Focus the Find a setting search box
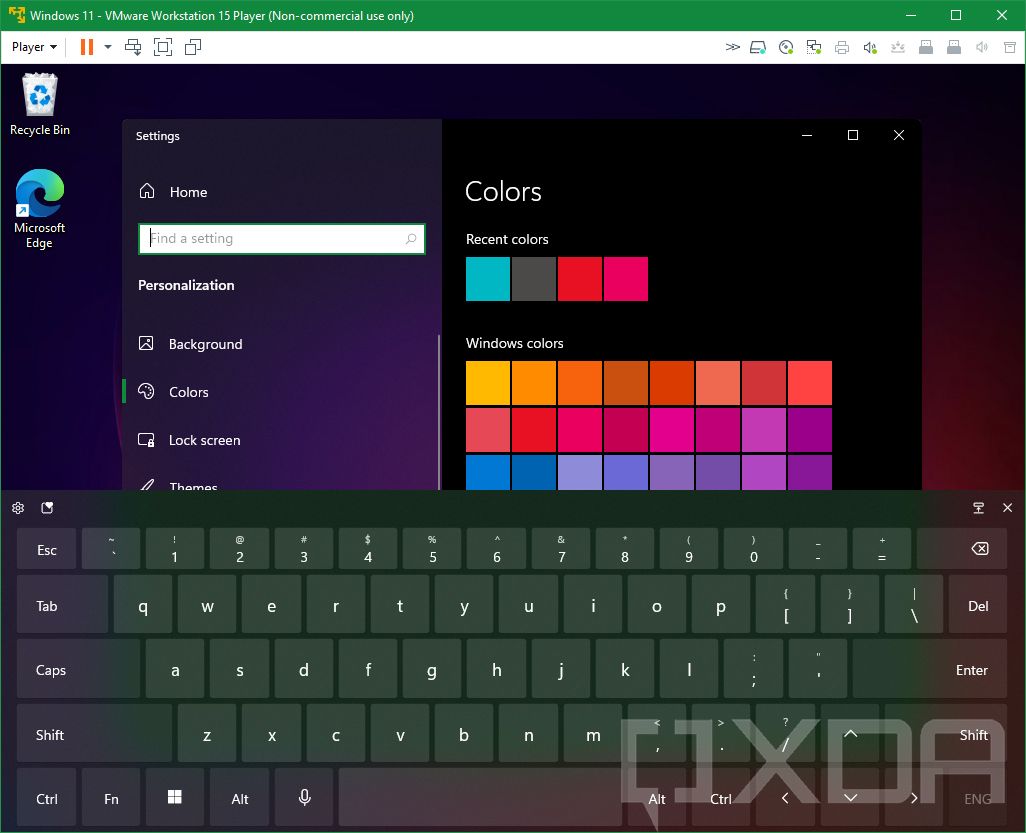Viewport: 1026px width, 833px height. (x=282, y=239)
